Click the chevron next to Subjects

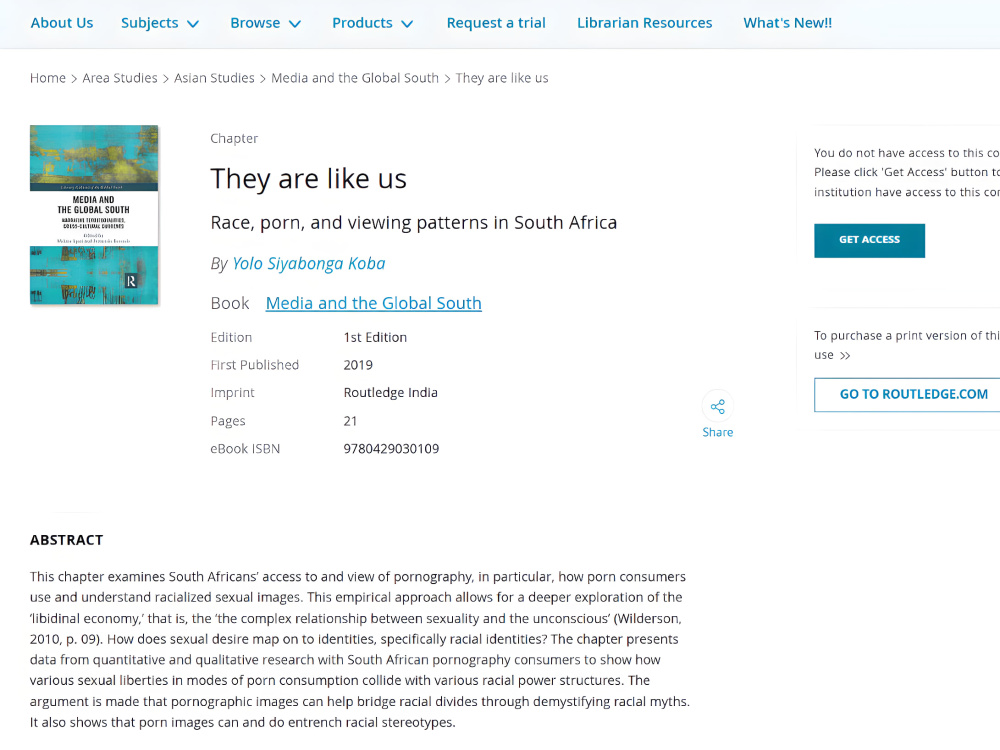(193, 24)
